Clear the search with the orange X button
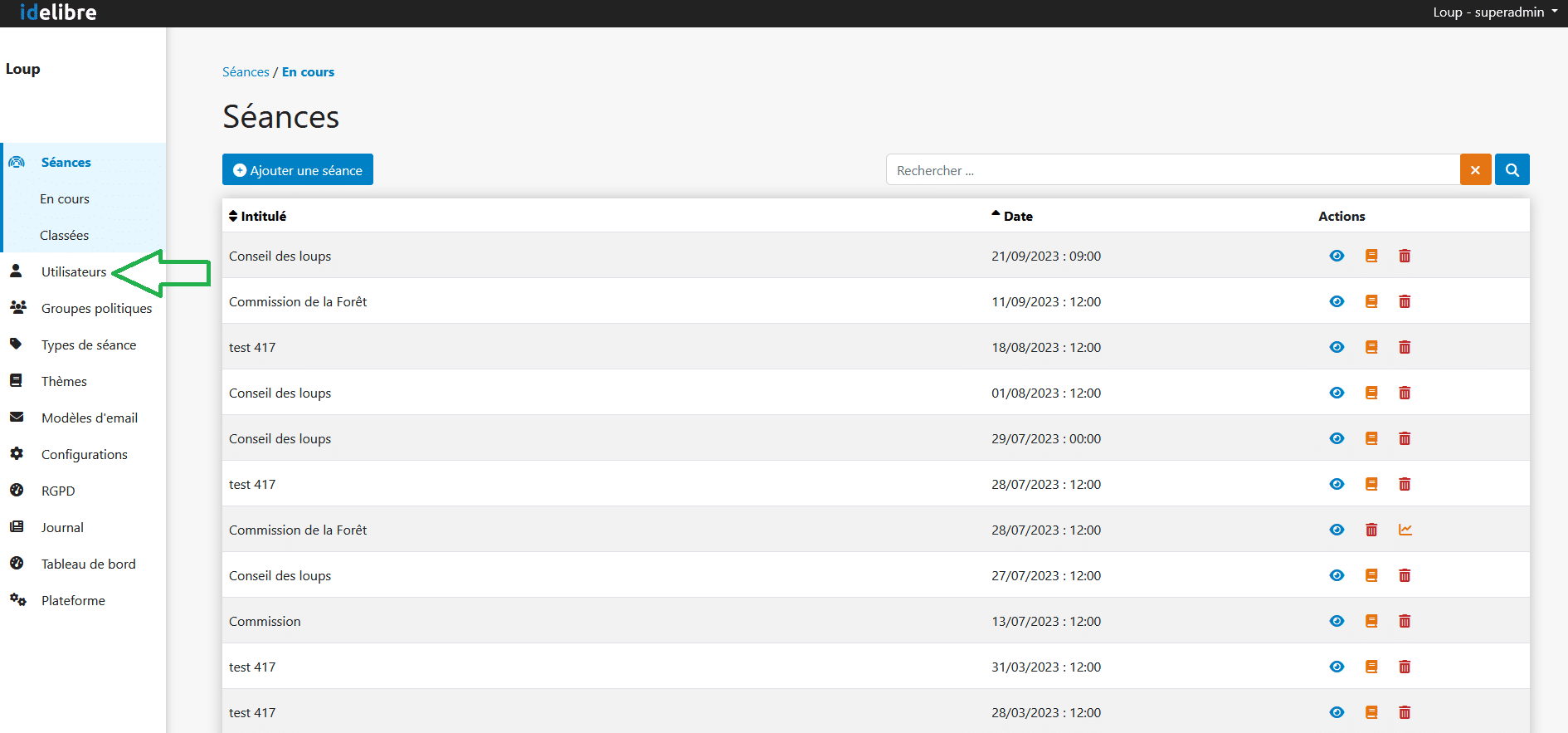 (1475, 169)
